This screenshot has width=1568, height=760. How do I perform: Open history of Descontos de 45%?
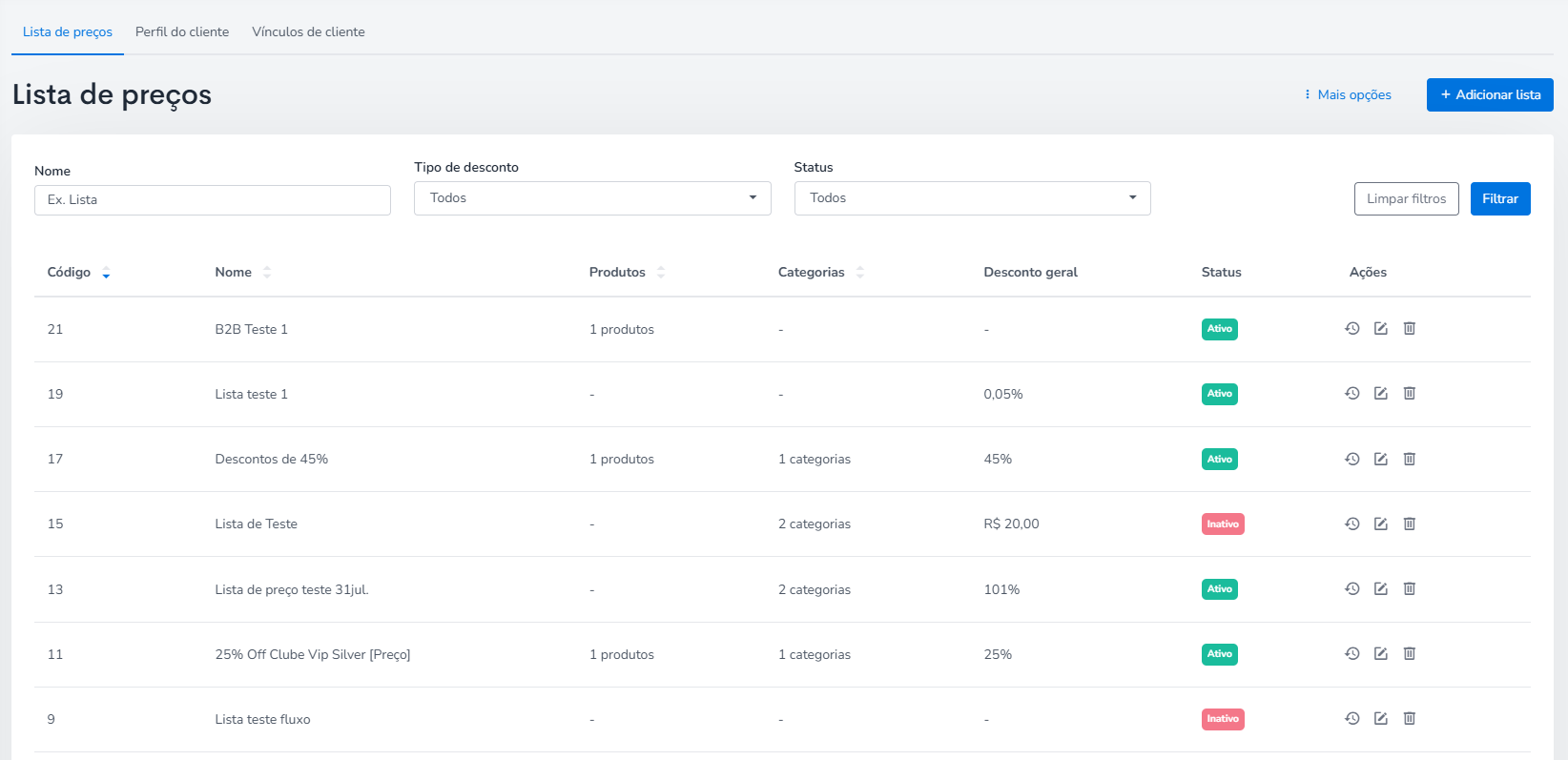(1352, 459)
